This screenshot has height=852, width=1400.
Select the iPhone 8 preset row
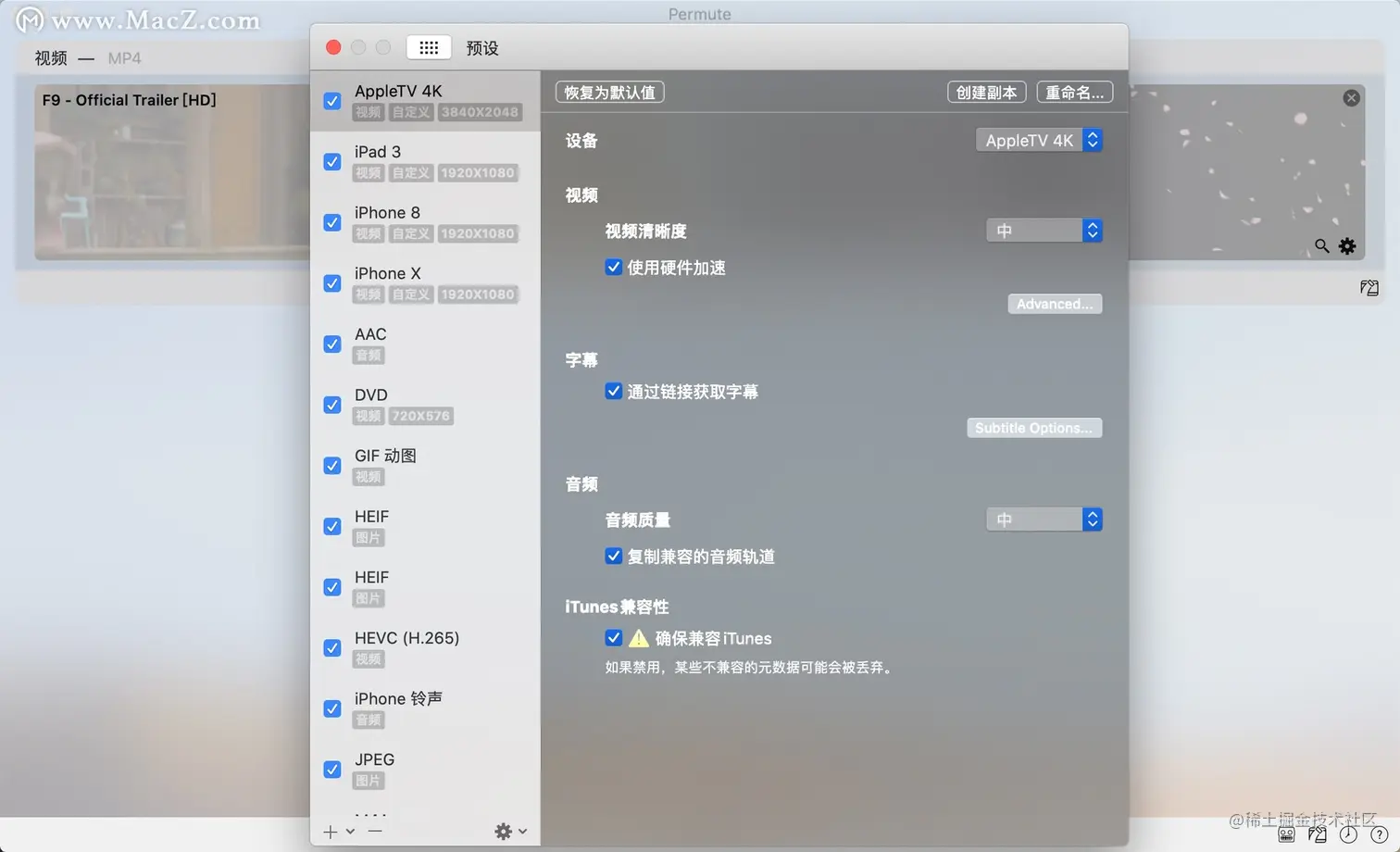coord(425,222)
